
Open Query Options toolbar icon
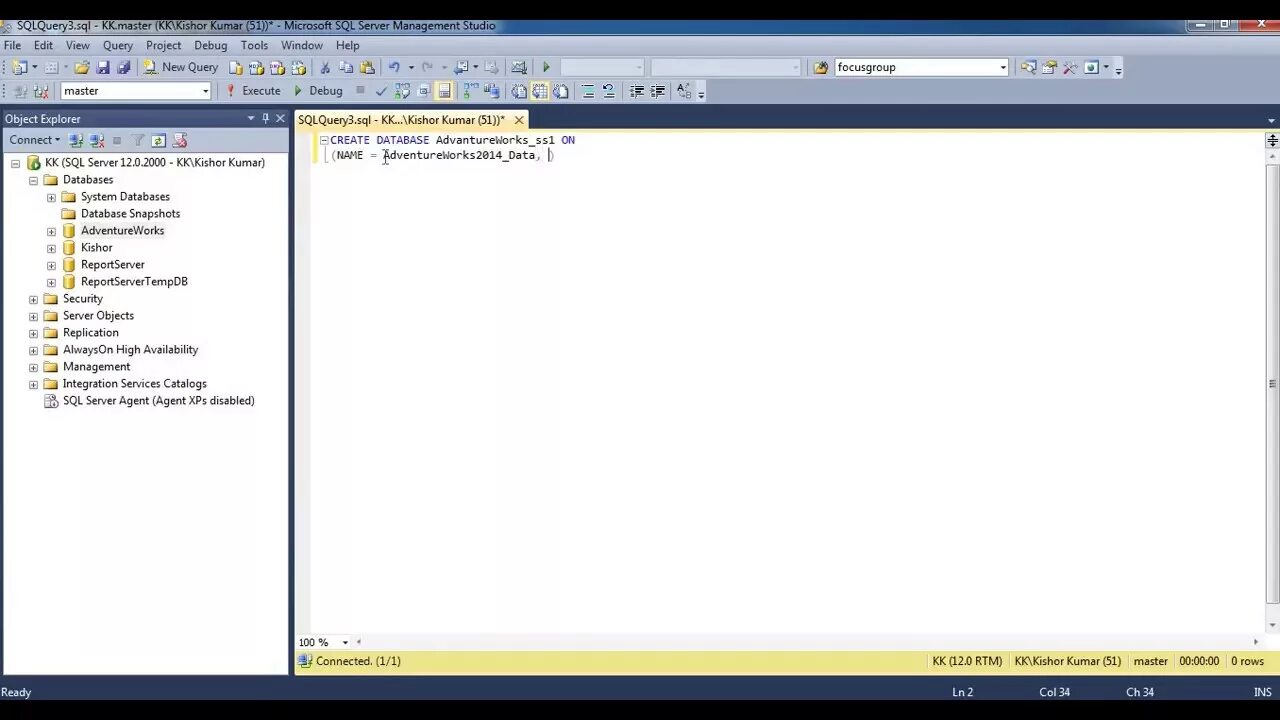(x=423, y=91)
